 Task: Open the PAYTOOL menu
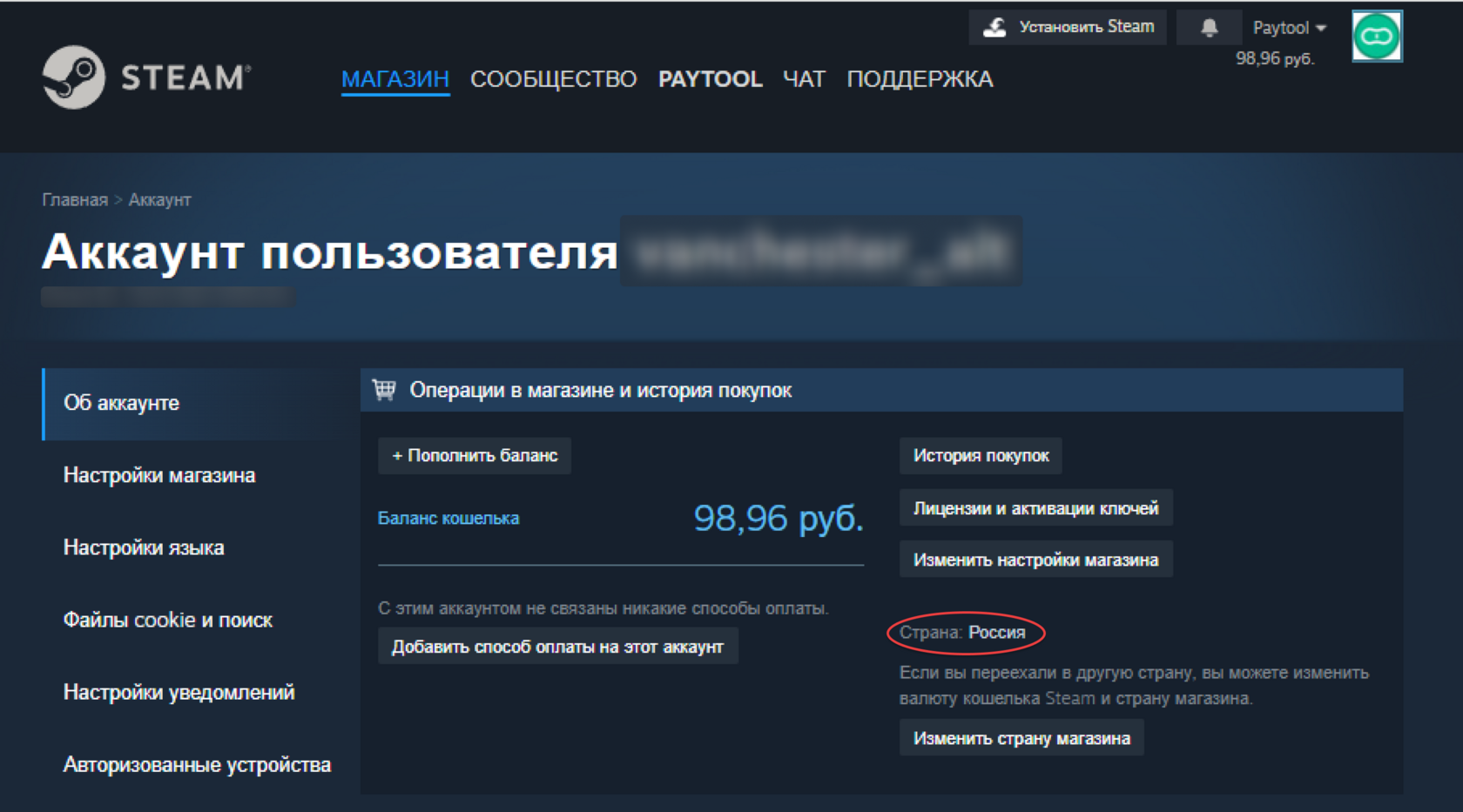711,79
